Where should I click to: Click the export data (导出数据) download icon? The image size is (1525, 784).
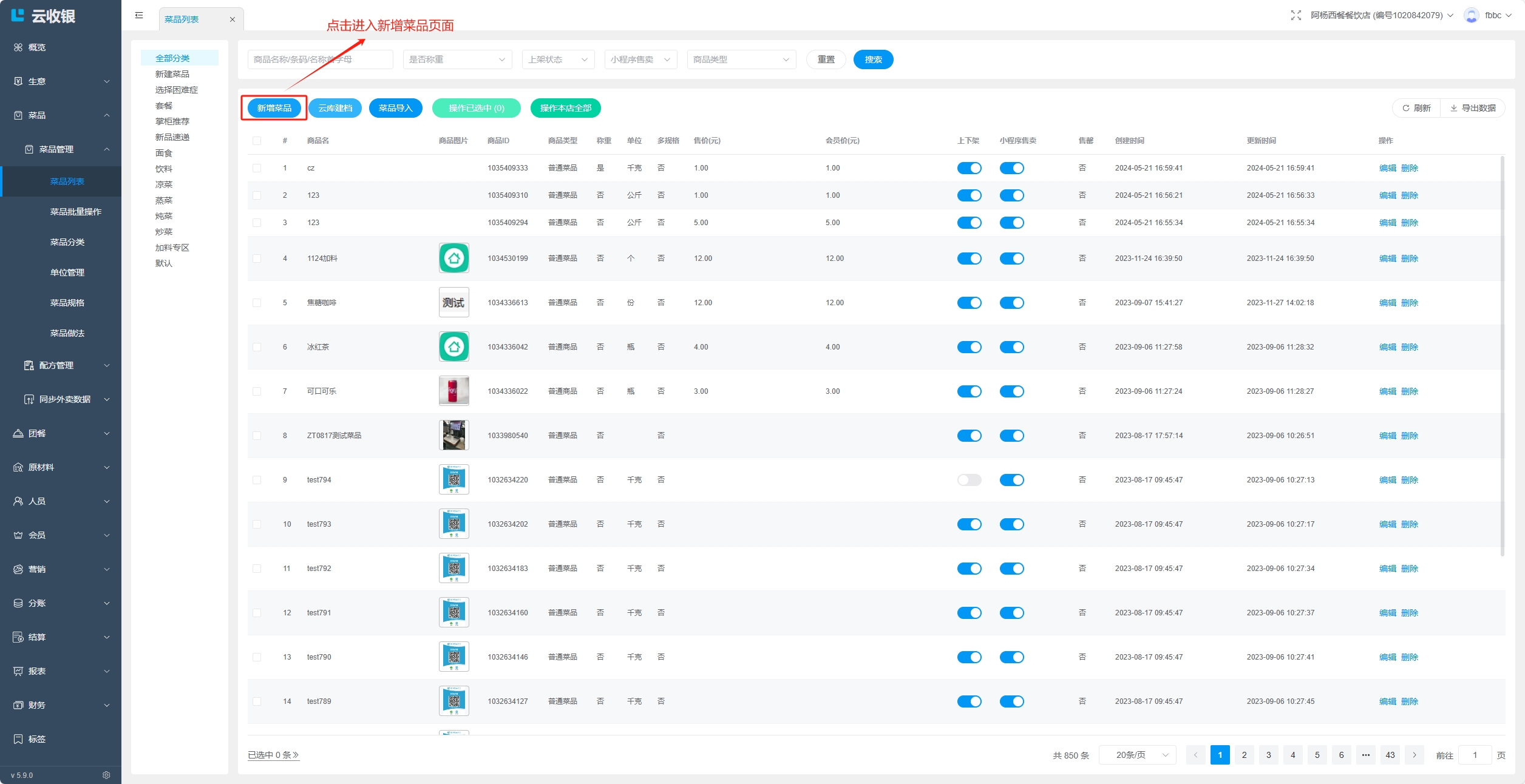(x=1454, y=108)
